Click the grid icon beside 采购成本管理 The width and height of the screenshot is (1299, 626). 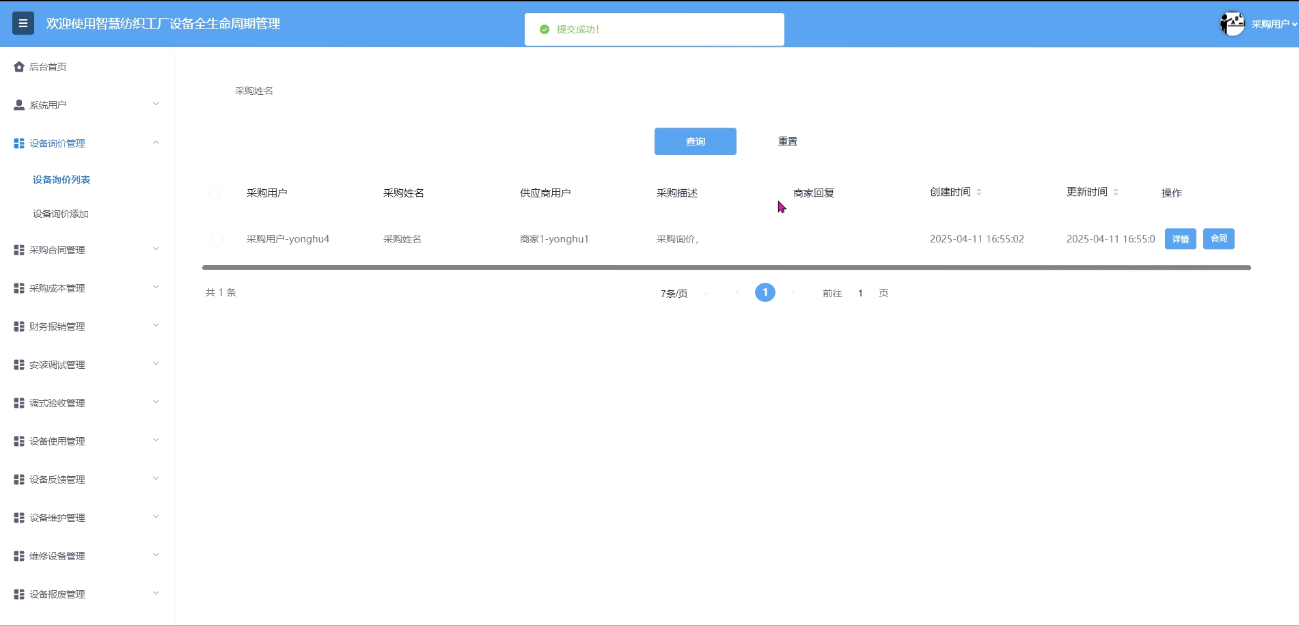tap(19, 288)
